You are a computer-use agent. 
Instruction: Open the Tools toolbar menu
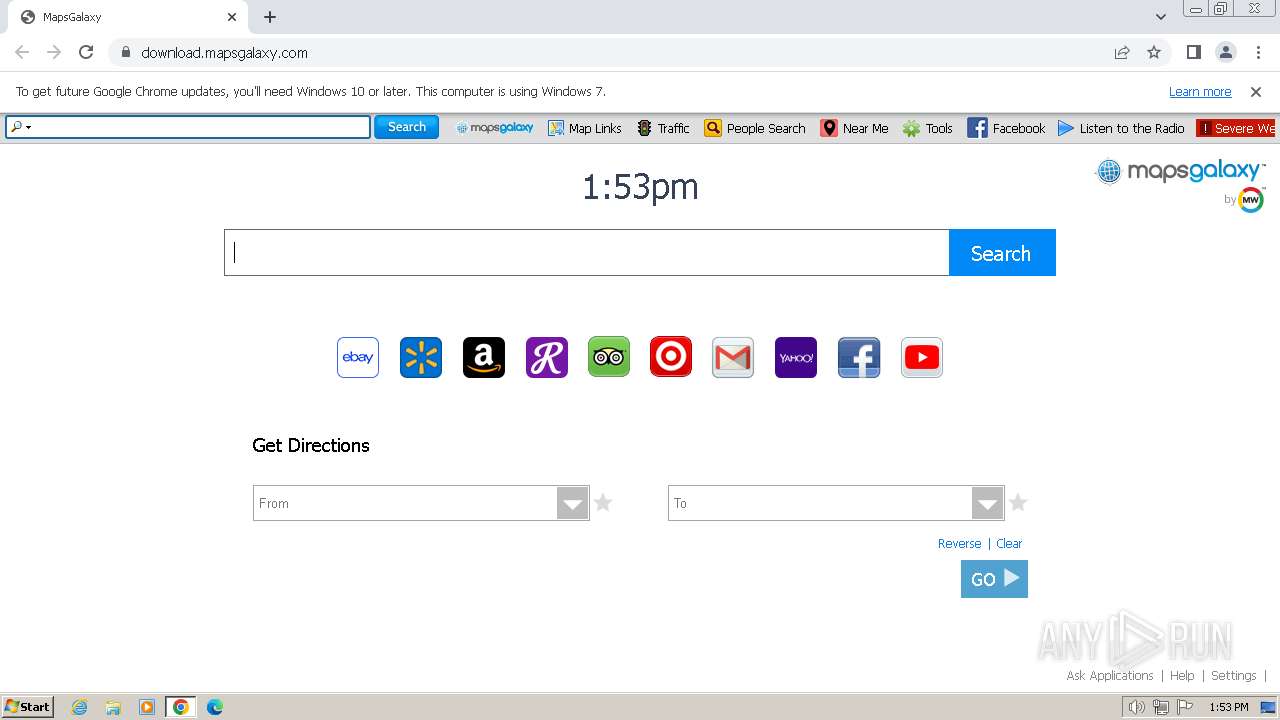(x=928, y=128)
